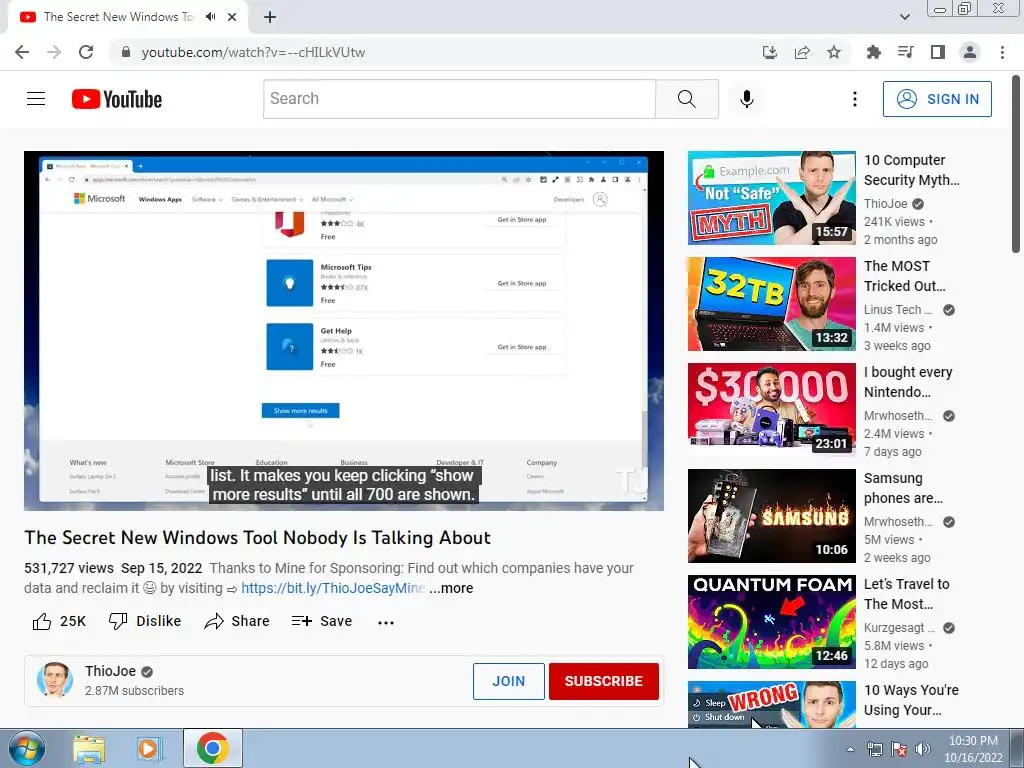The width and height of the screenshot is (1024, 768).
Task: Go to Kurzgesagt channel name
Action: (x=899, y=628)
